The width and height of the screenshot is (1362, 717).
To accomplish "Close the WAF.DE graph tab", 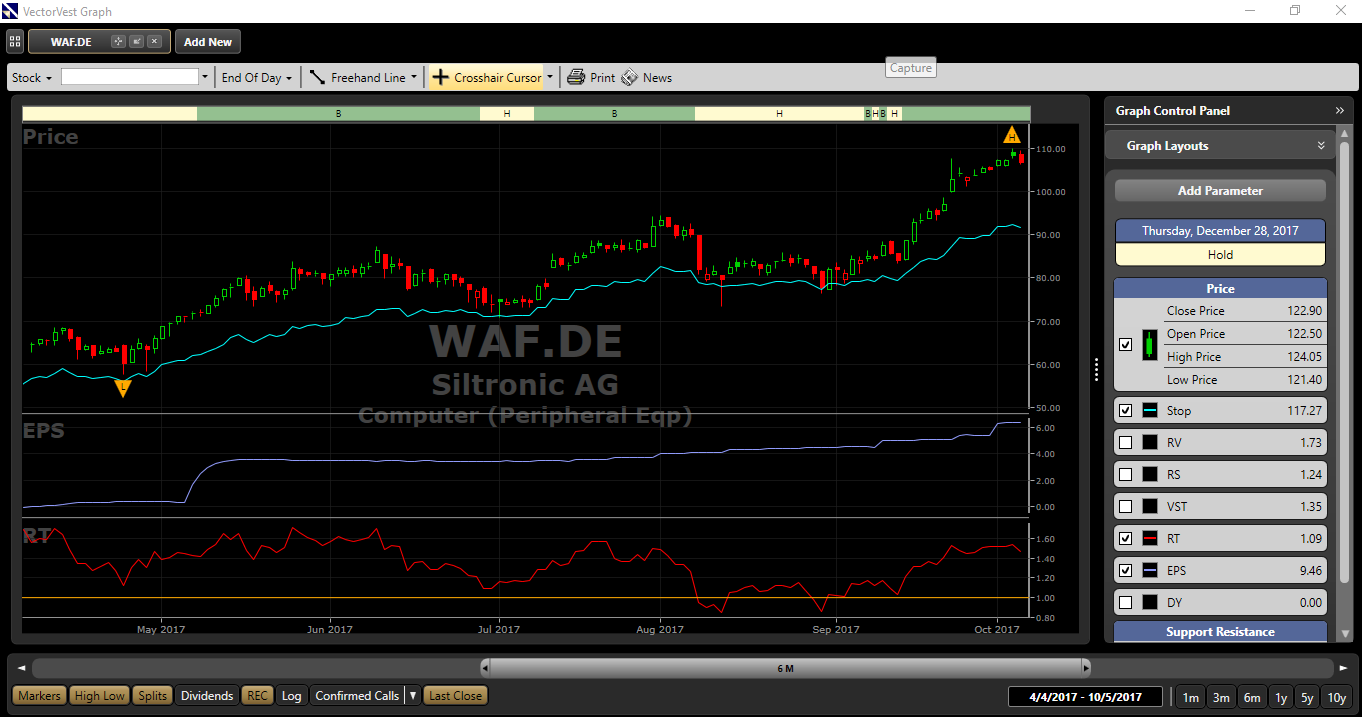I will click(x=154, y=42).
